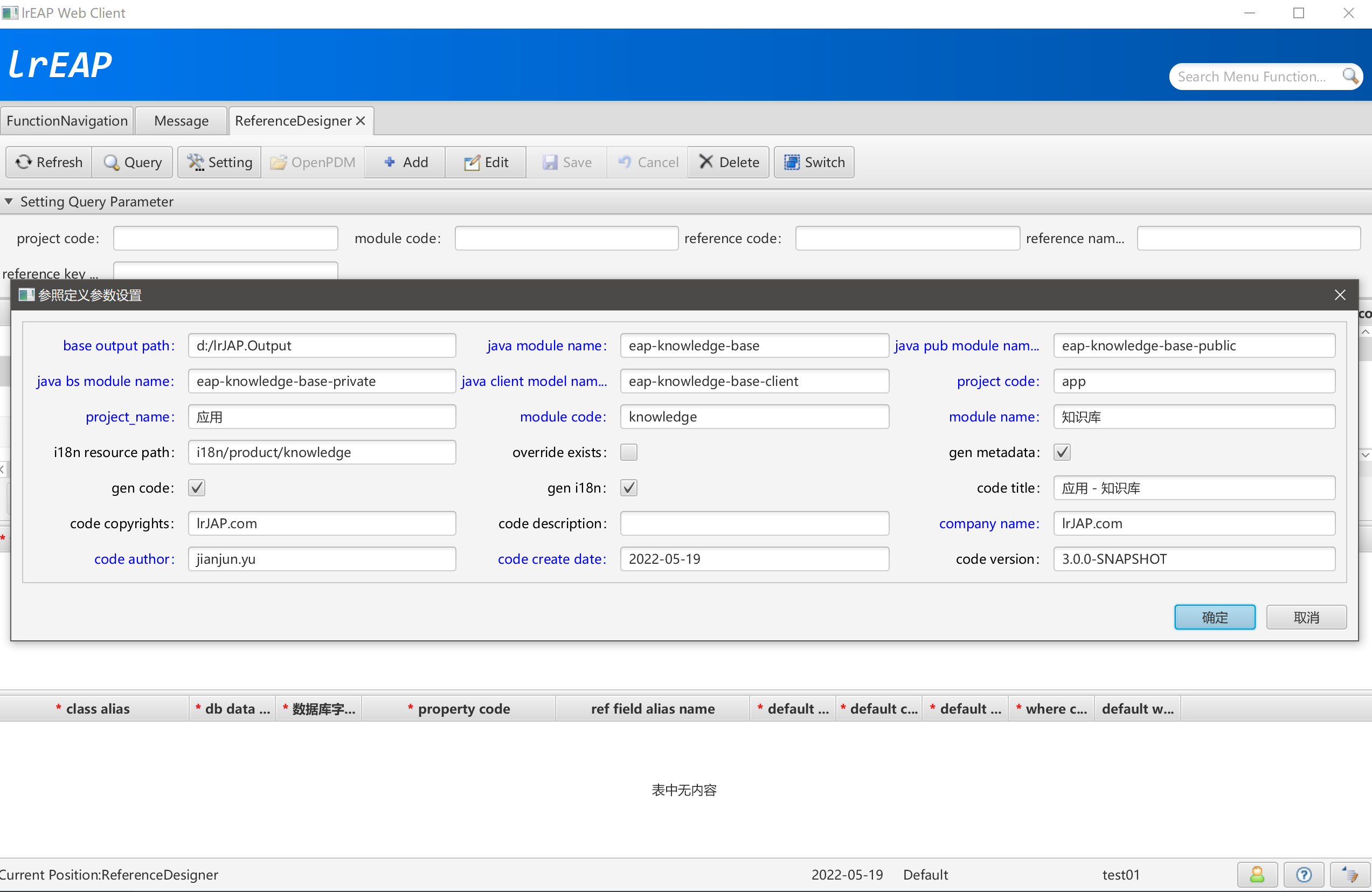Screen dimensions: 1372x892
Task: Click the java client model name field
Action: (754, 381)
